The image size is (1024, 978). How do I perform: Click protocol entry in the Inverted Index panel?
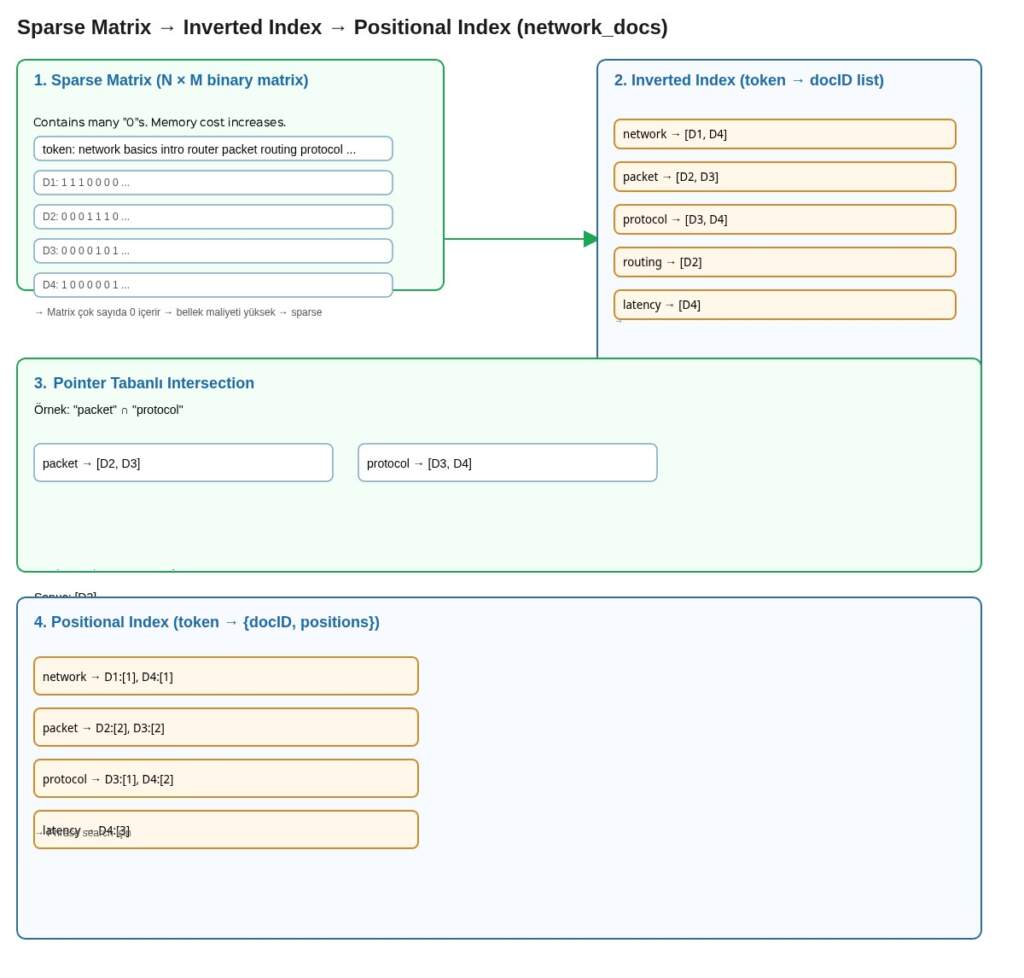point(784,220)
